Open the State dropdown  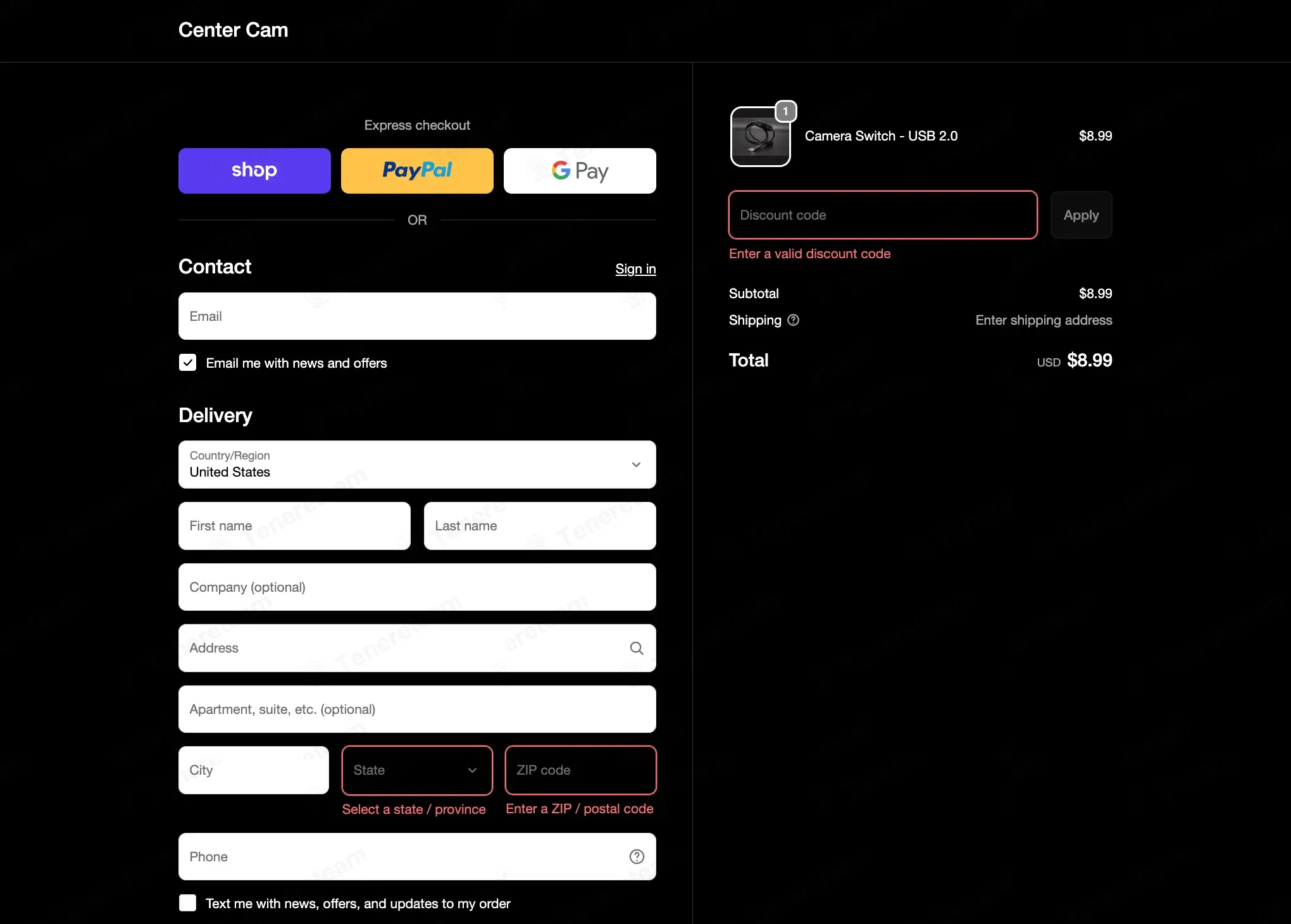[417, 770]
